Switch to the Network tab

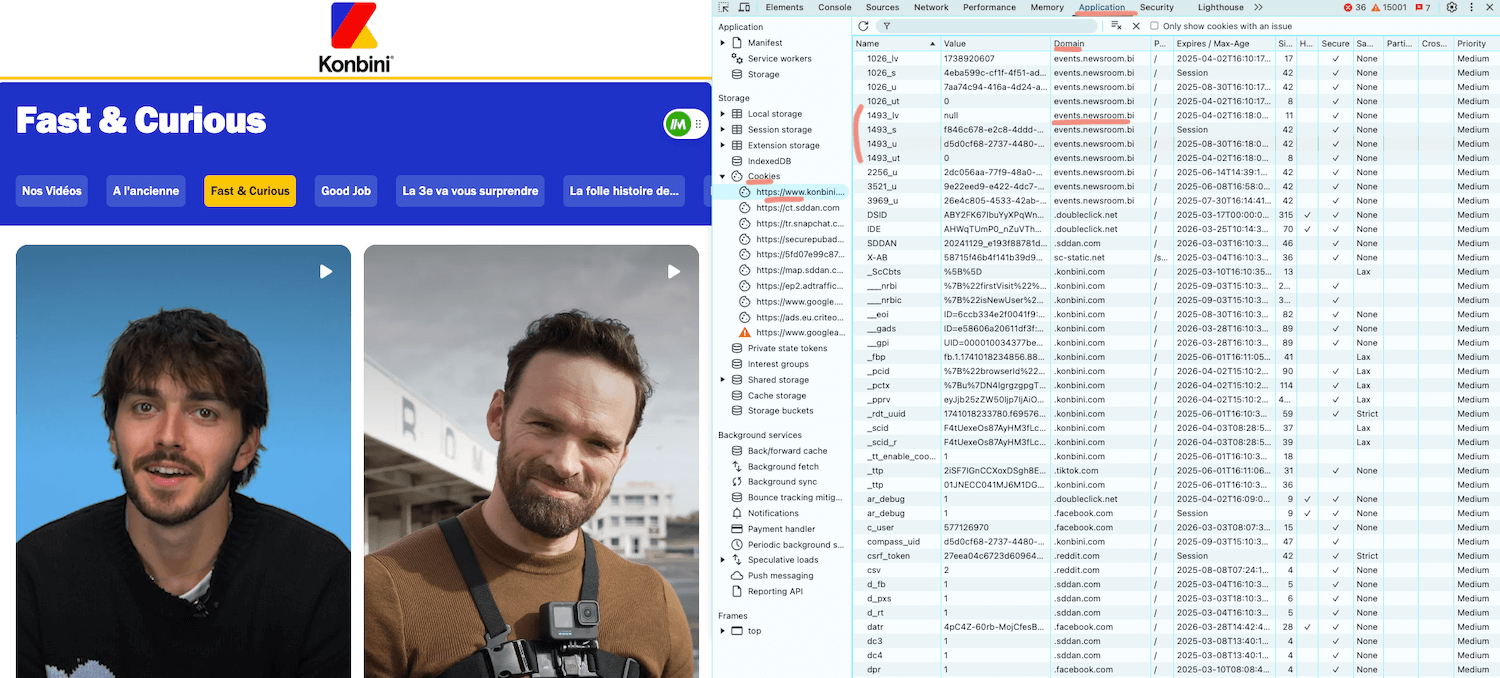pos(931,7)
